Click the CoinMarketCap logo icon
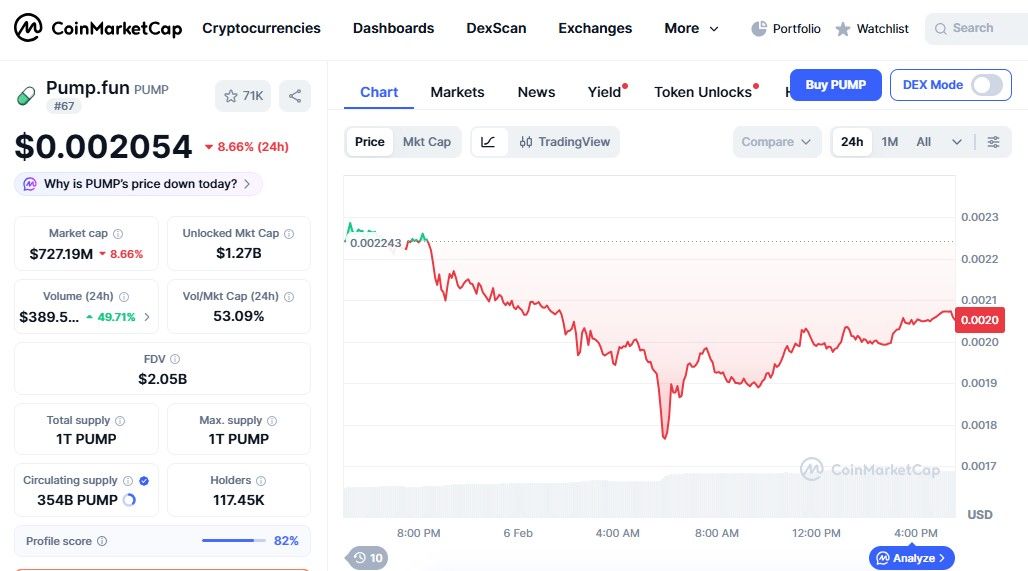 [28, 28]
